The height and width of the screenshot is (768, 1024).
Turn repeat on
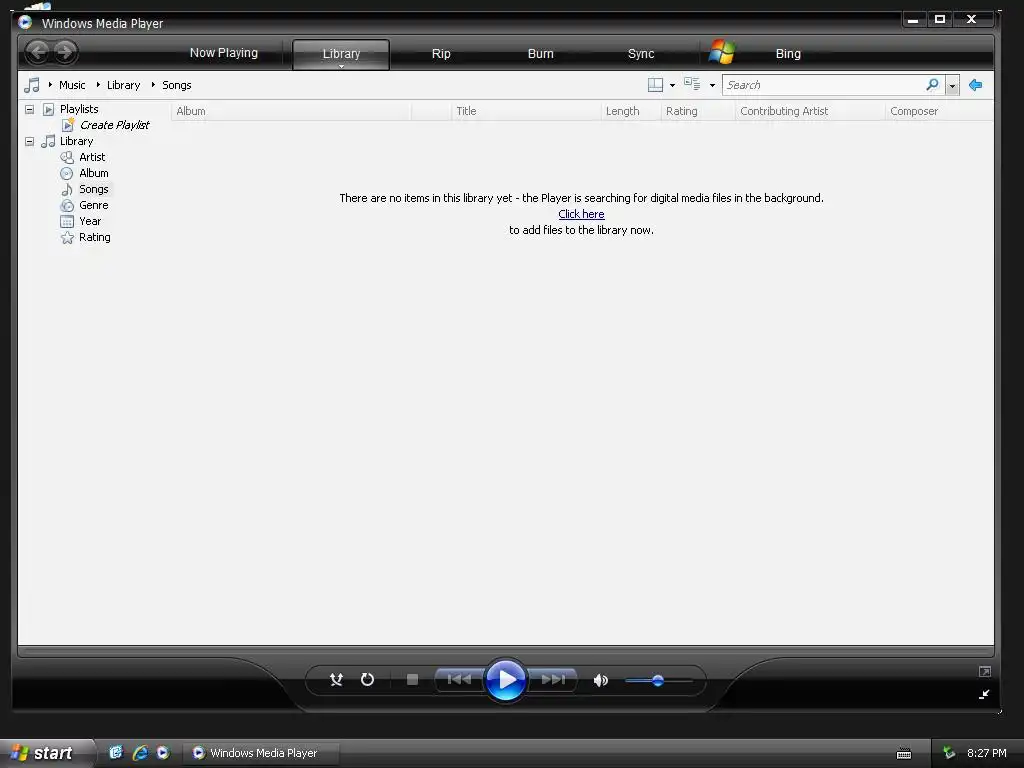click(x=368, y=680)
